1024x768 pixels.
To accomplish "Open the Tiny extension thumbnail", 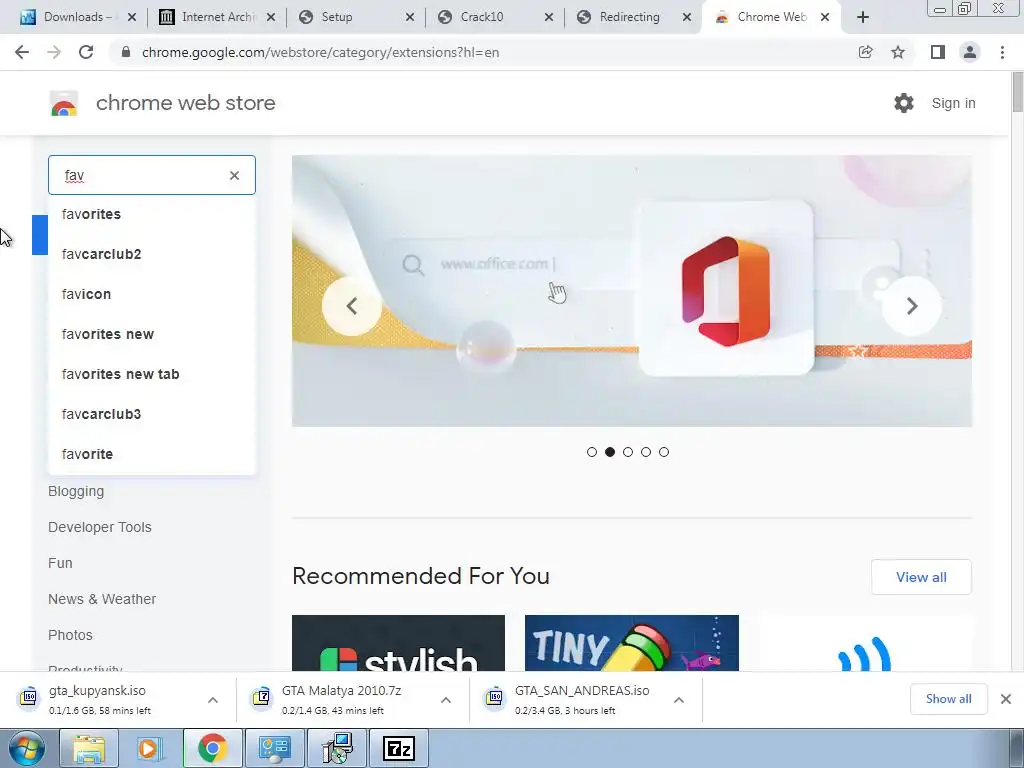I will [632, 643].
